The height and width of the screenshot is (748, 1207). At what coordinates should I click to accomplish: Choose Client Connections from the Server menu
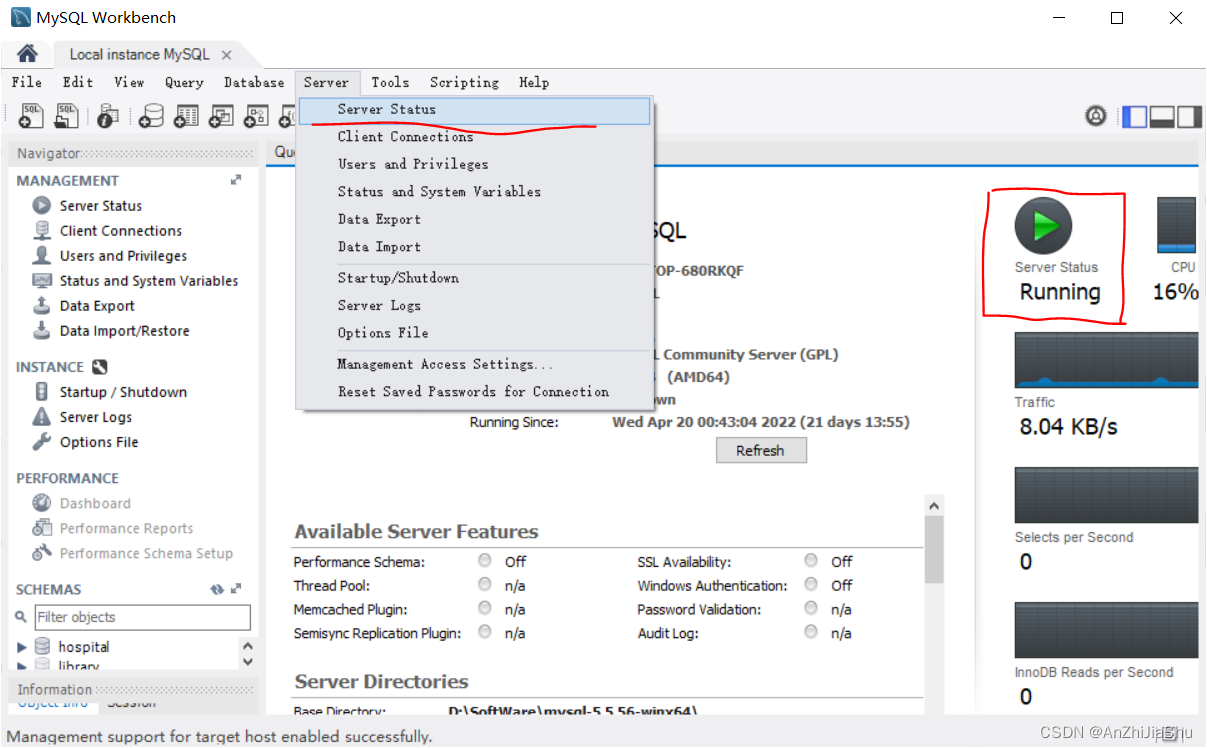click(x=475, y=137)
